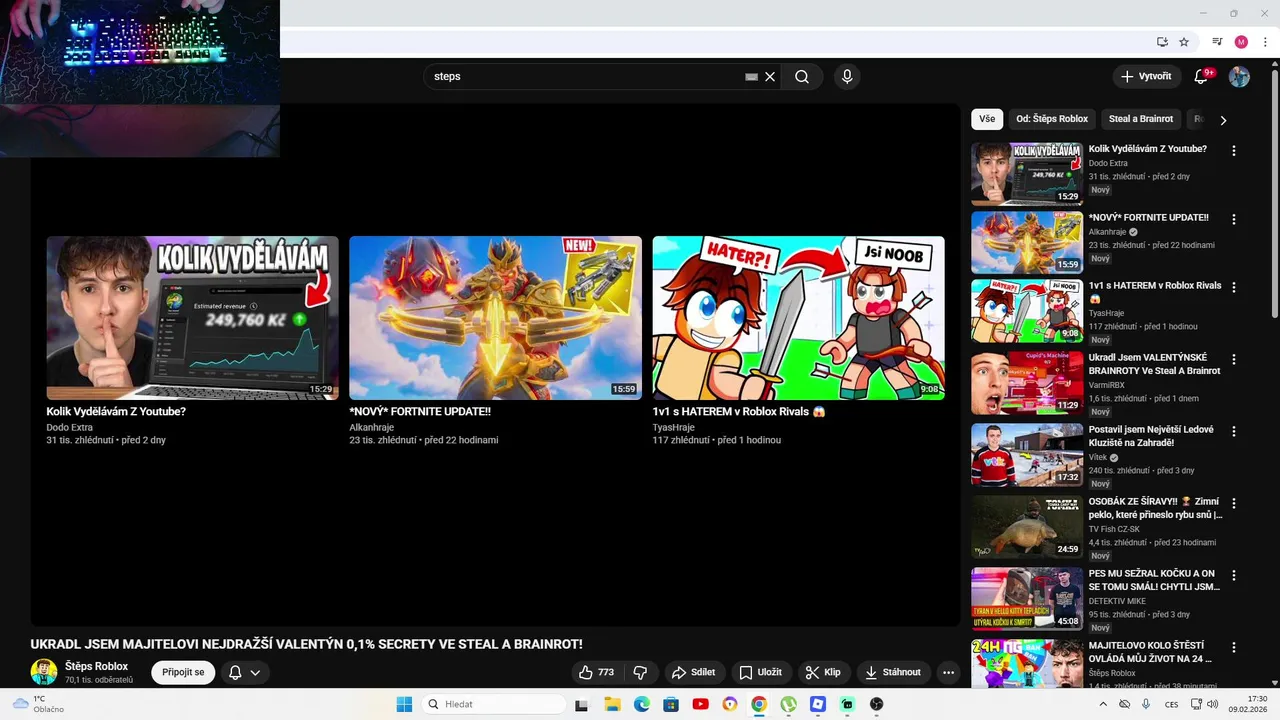
Task: Open File Explorer from the taskbar
Action: pos(612,704)
